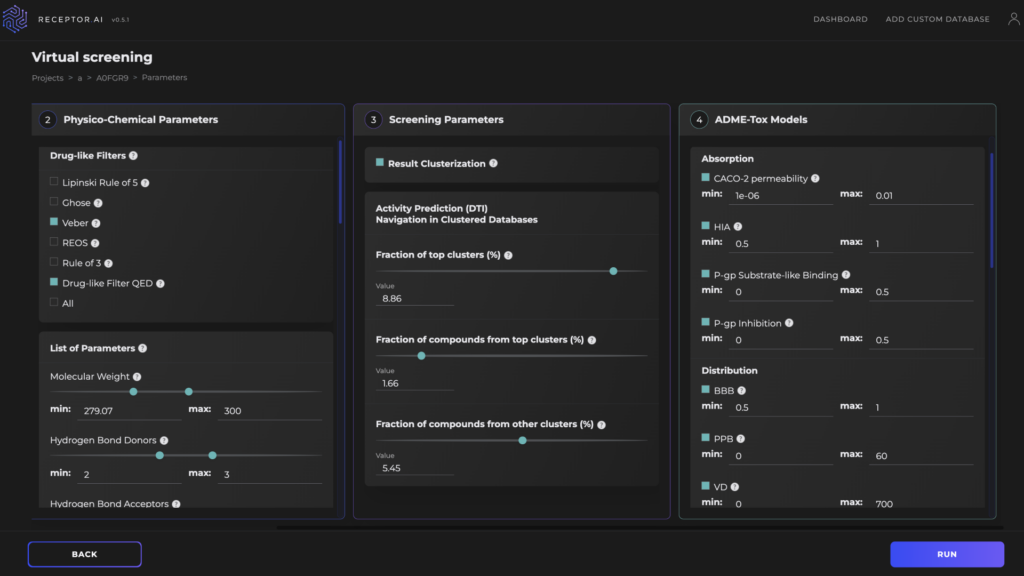Click the help icon next to Molecular Weight

point(138,377)
